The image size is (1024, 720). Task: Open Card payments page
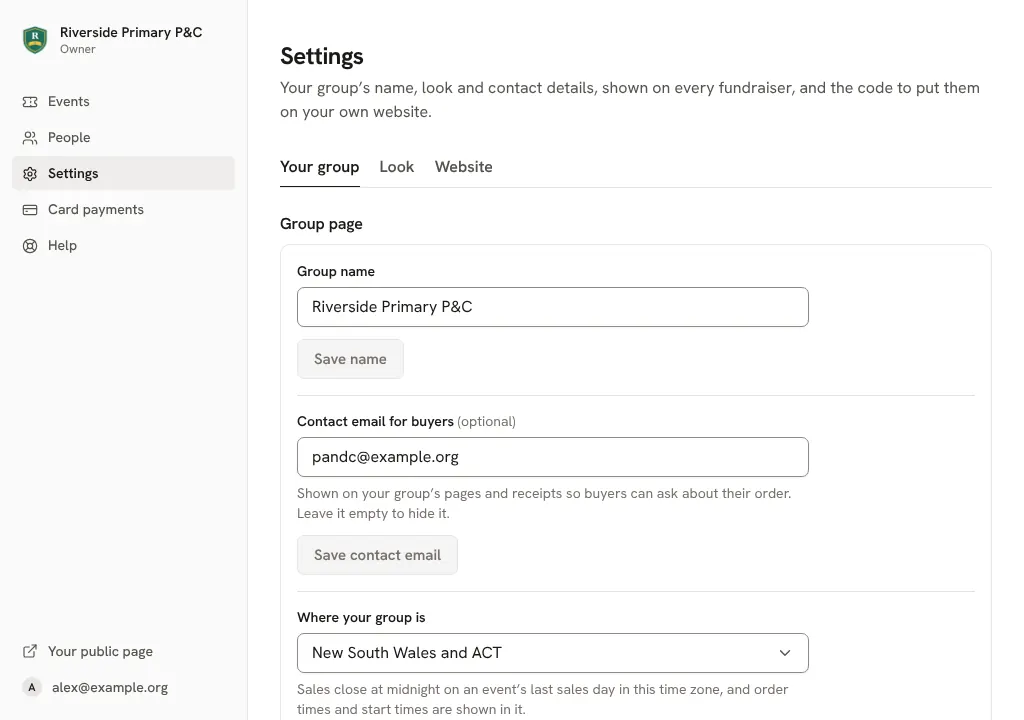[123, 209]
